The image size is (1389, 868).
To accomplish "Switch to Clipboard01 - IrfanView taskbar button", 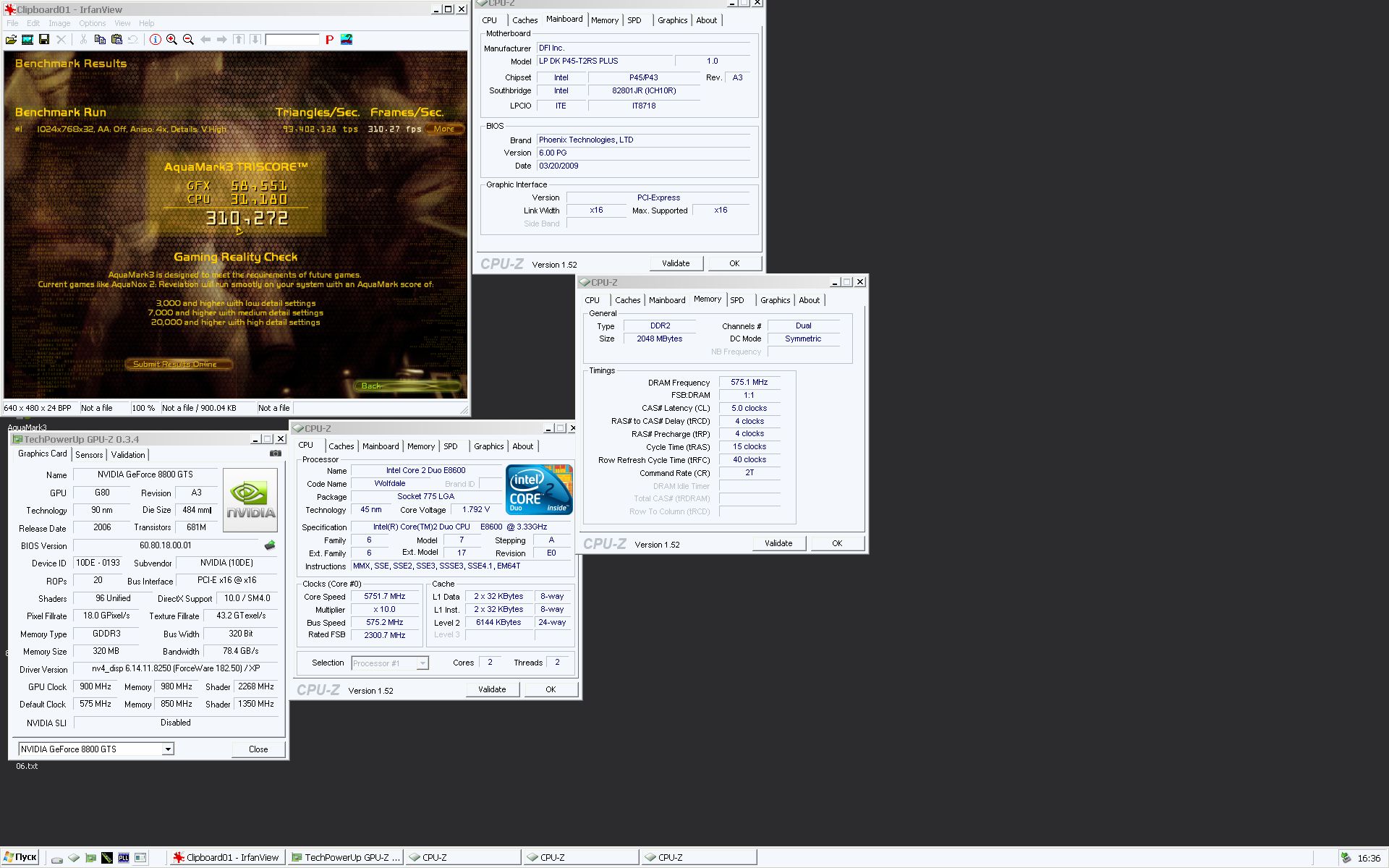I will [226, 857].
